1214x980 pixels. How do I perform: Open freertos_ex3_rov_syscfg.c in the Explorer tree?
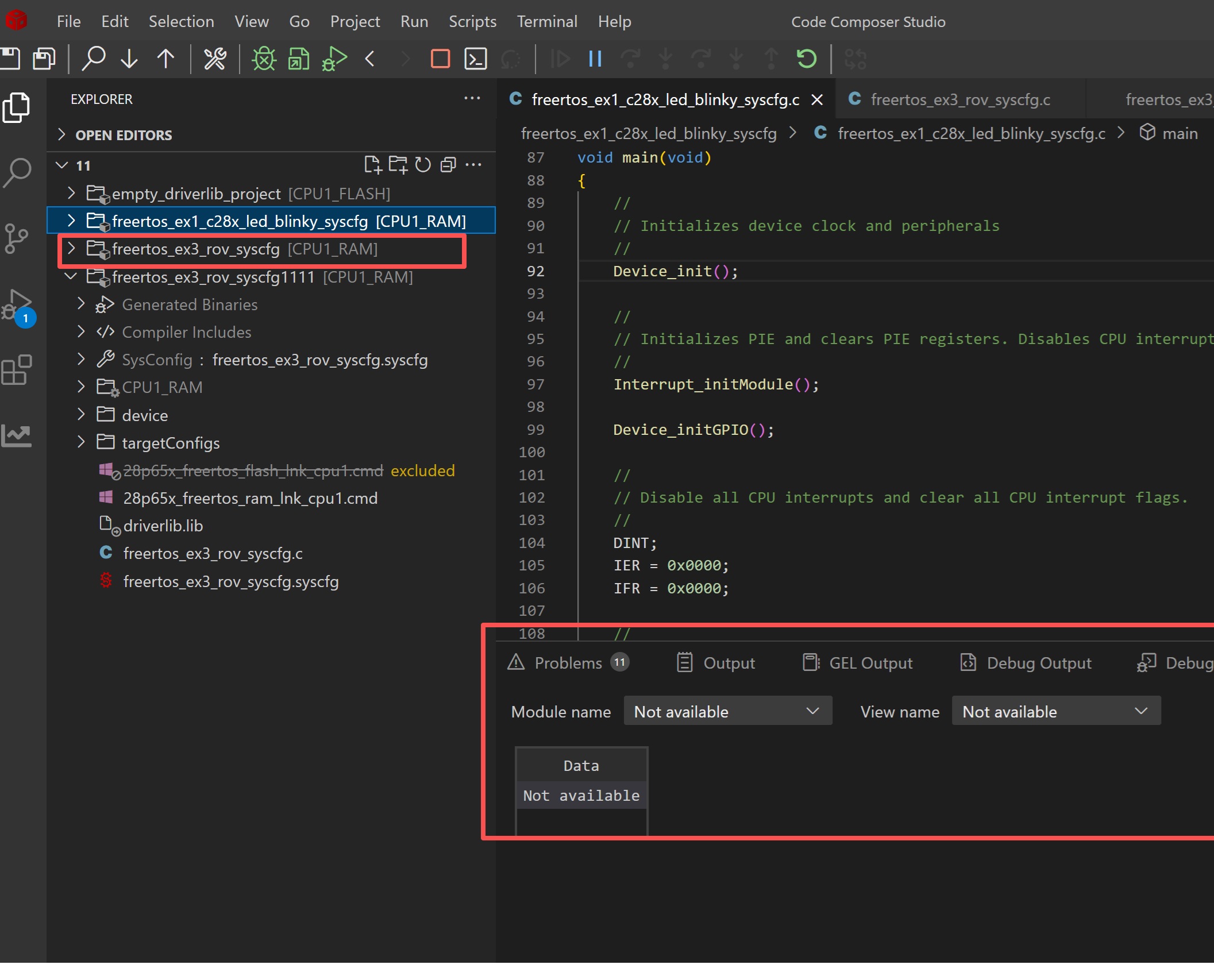[213, 553]
